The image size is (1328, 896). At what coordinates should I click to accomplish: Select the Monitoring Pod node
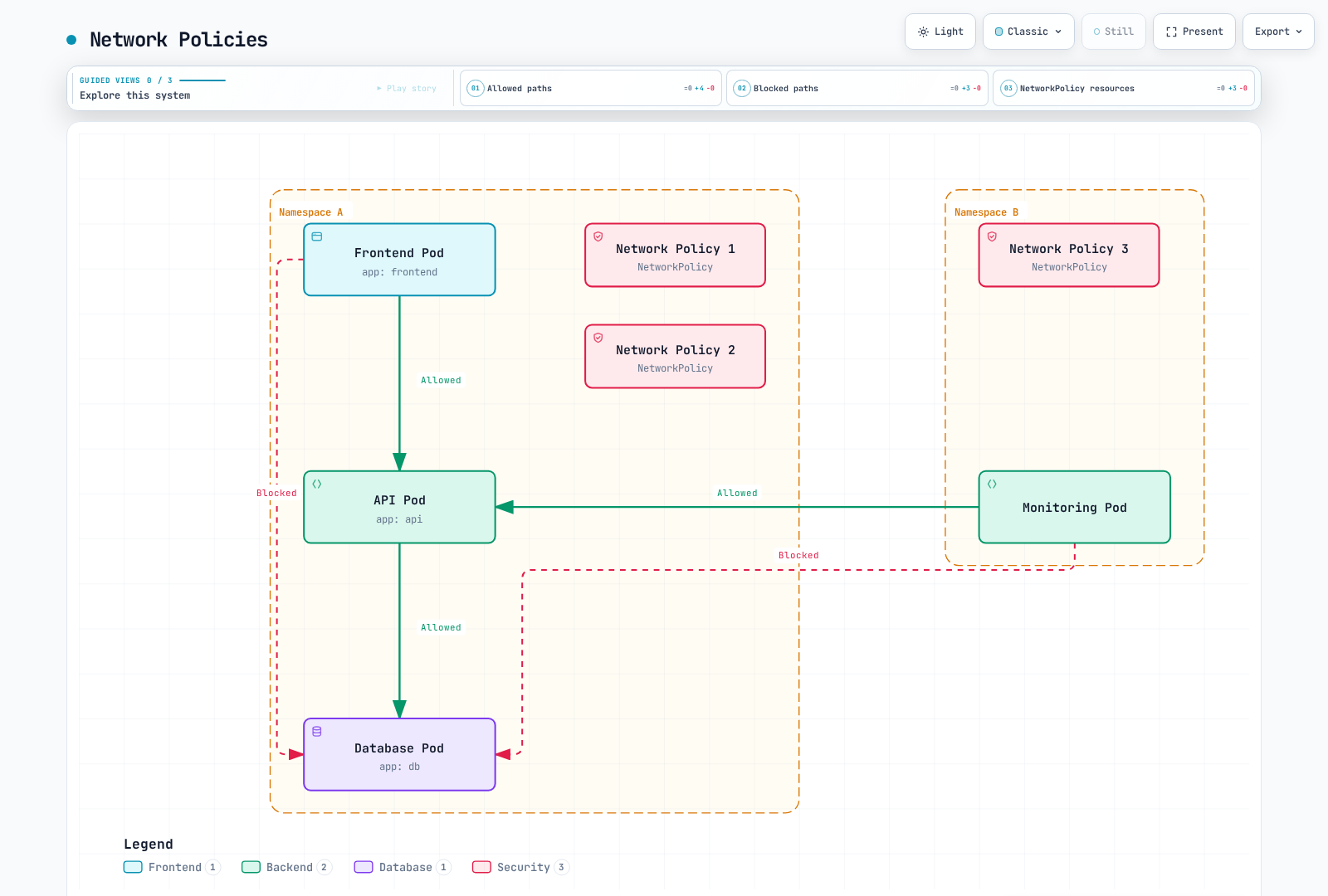click(1075, 507)
